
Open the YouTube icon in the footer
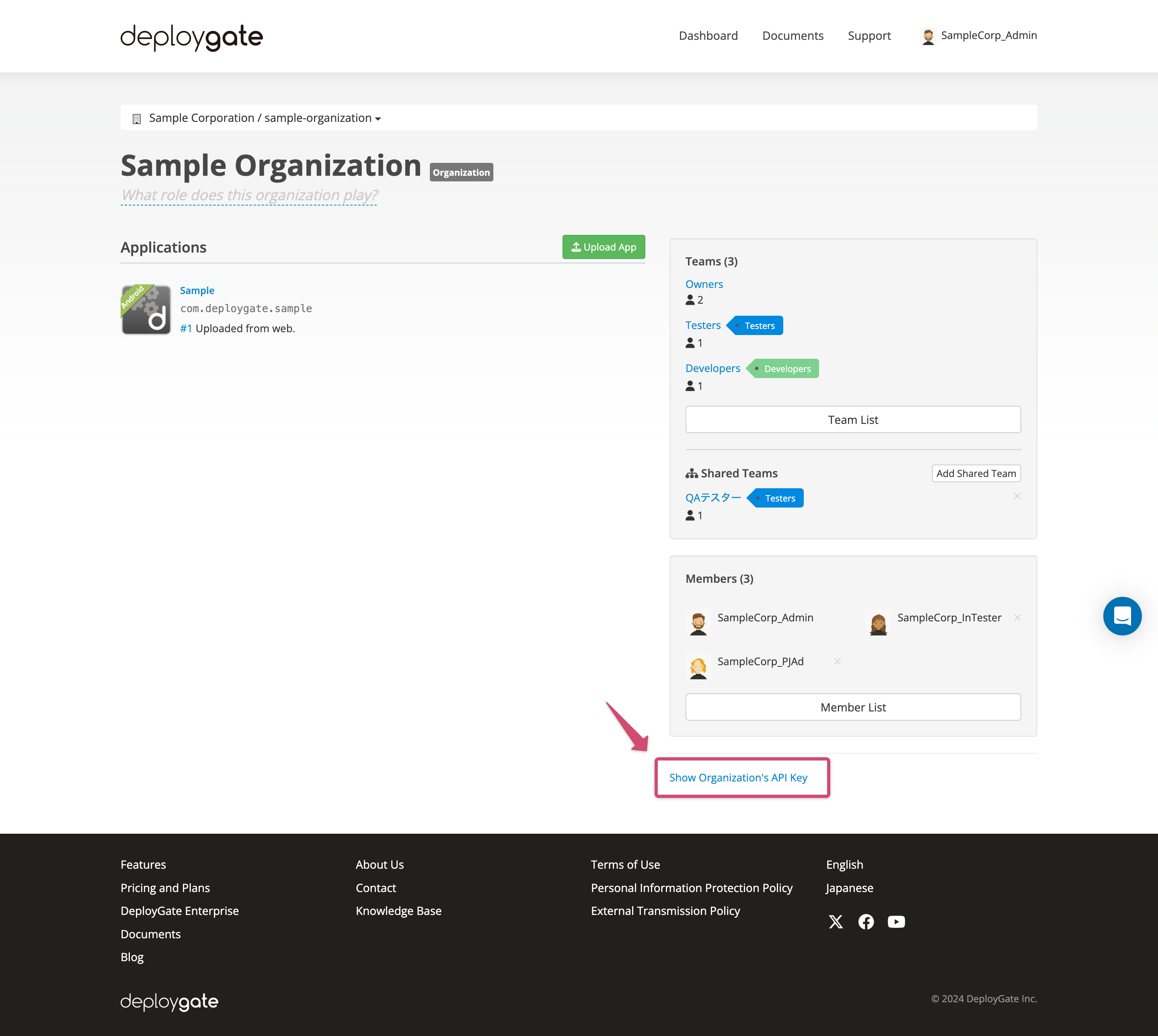pos(896,922)
